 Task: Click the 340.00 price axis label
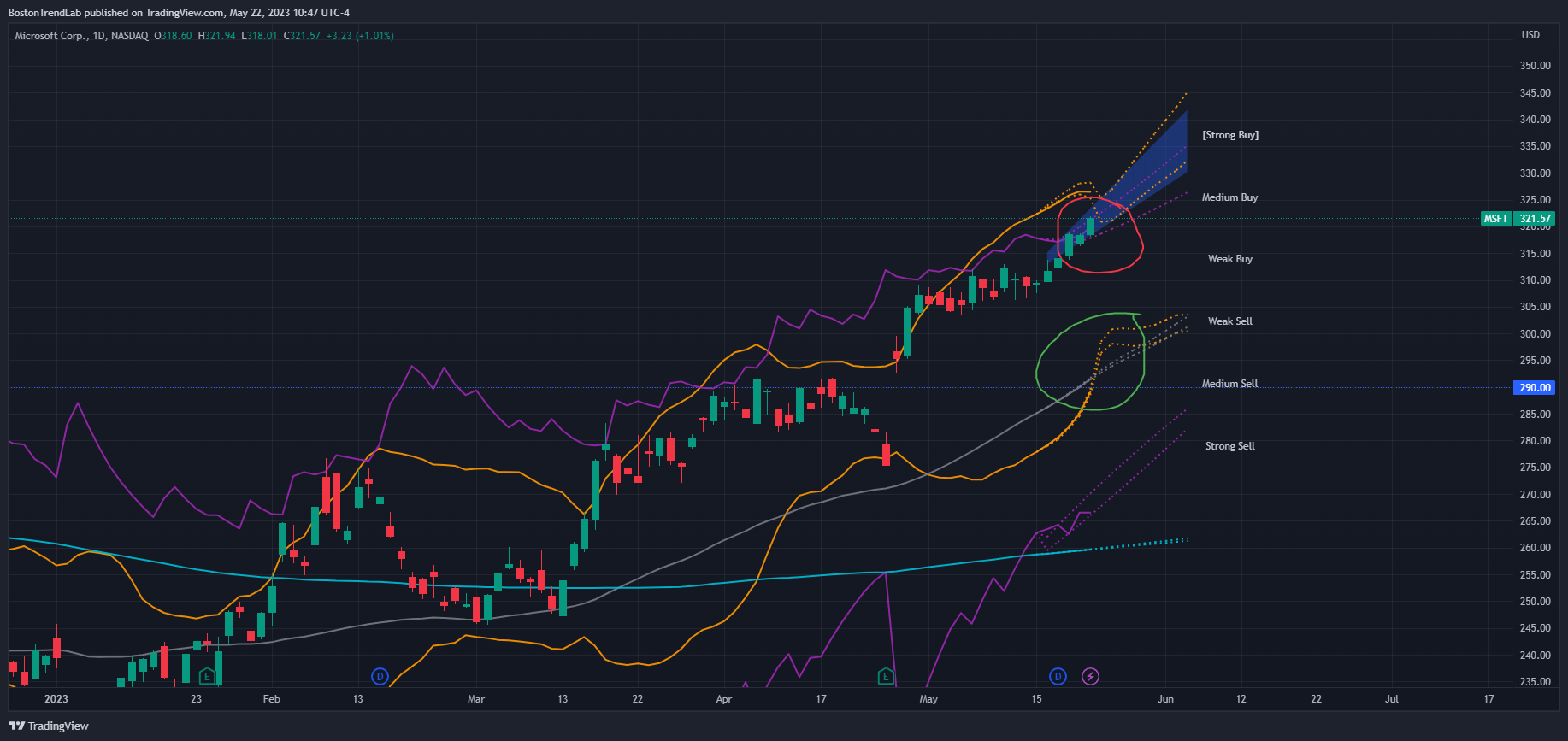(x=1535, y=120)
